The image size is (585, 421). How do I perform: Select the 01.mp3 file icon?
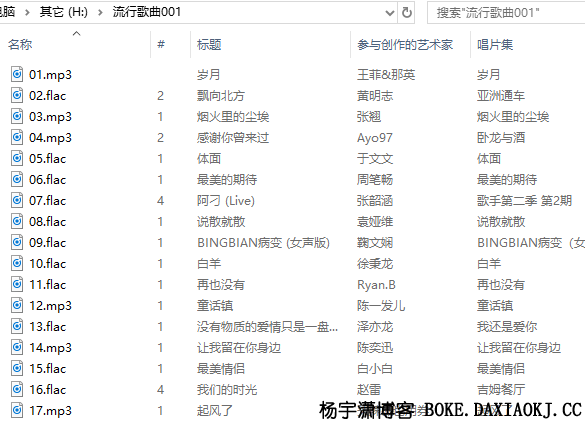coord(17,74)
